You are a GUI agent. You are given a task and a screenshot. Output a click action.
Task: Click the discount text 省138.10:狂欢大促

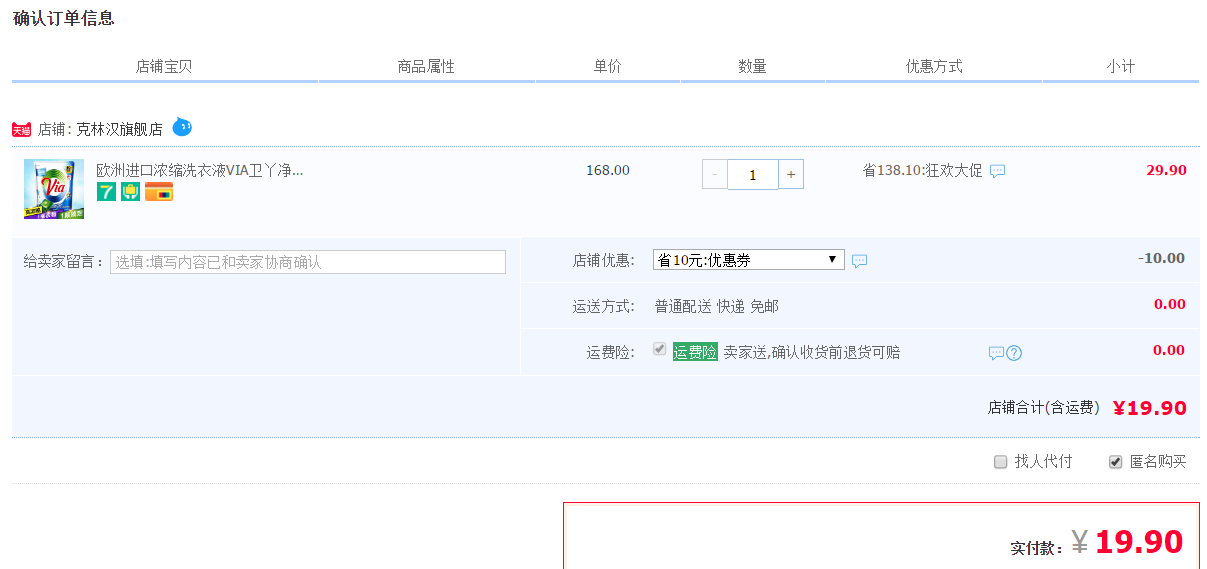922,170
